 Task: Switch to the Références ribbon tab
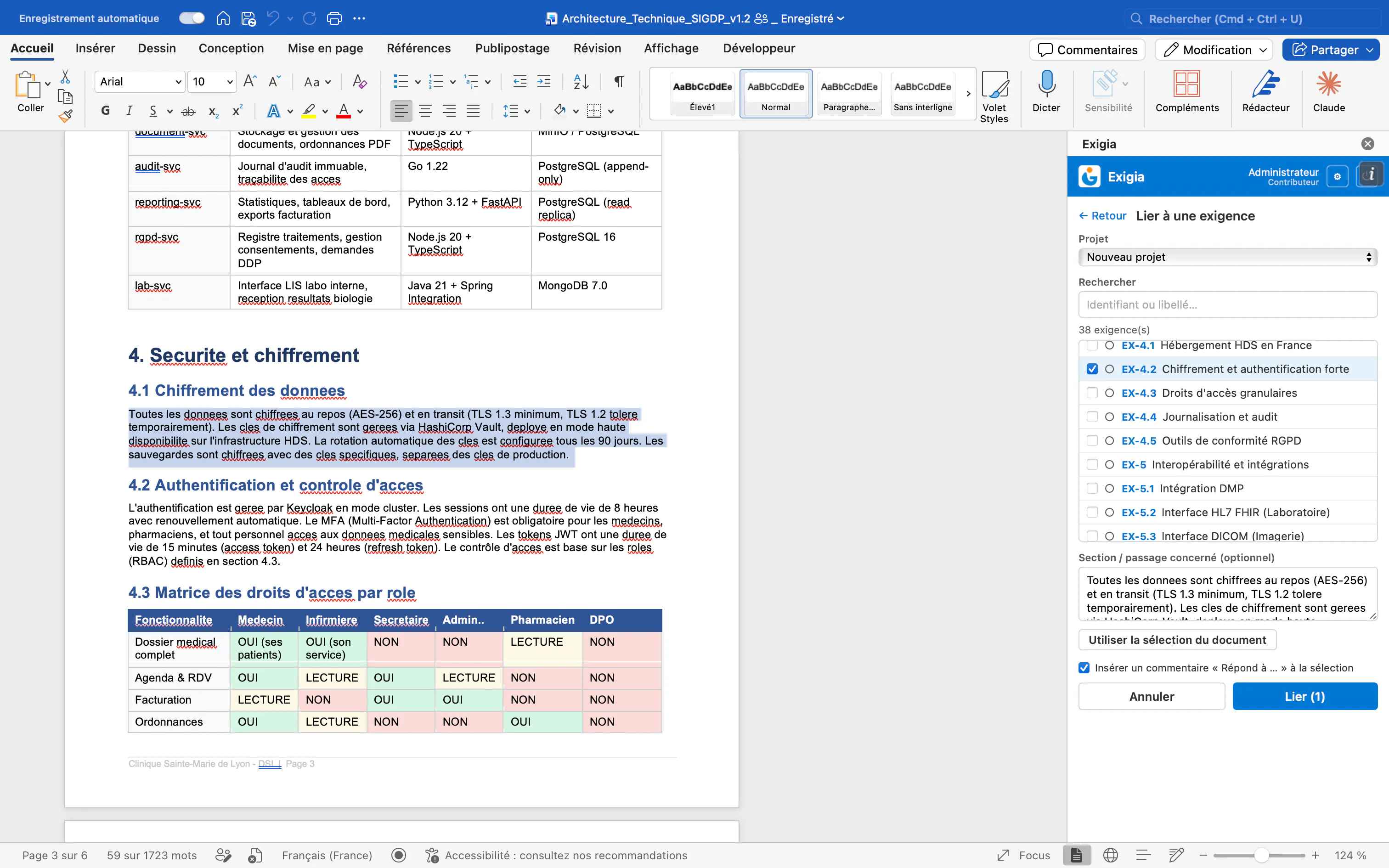pyautogui.click(x=418, y=48)
